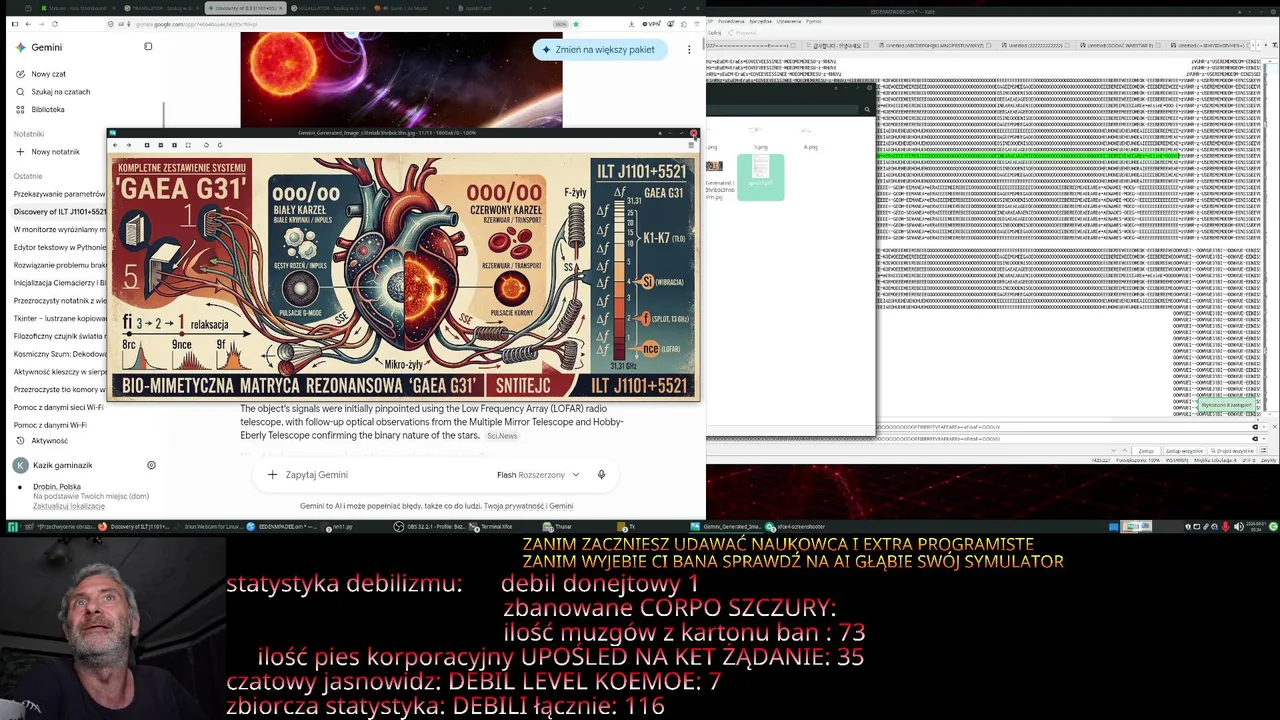Click Zaktualizuj lokalizację link
The width and height of the screenshot is (1280, 720).
pos(69,506)
